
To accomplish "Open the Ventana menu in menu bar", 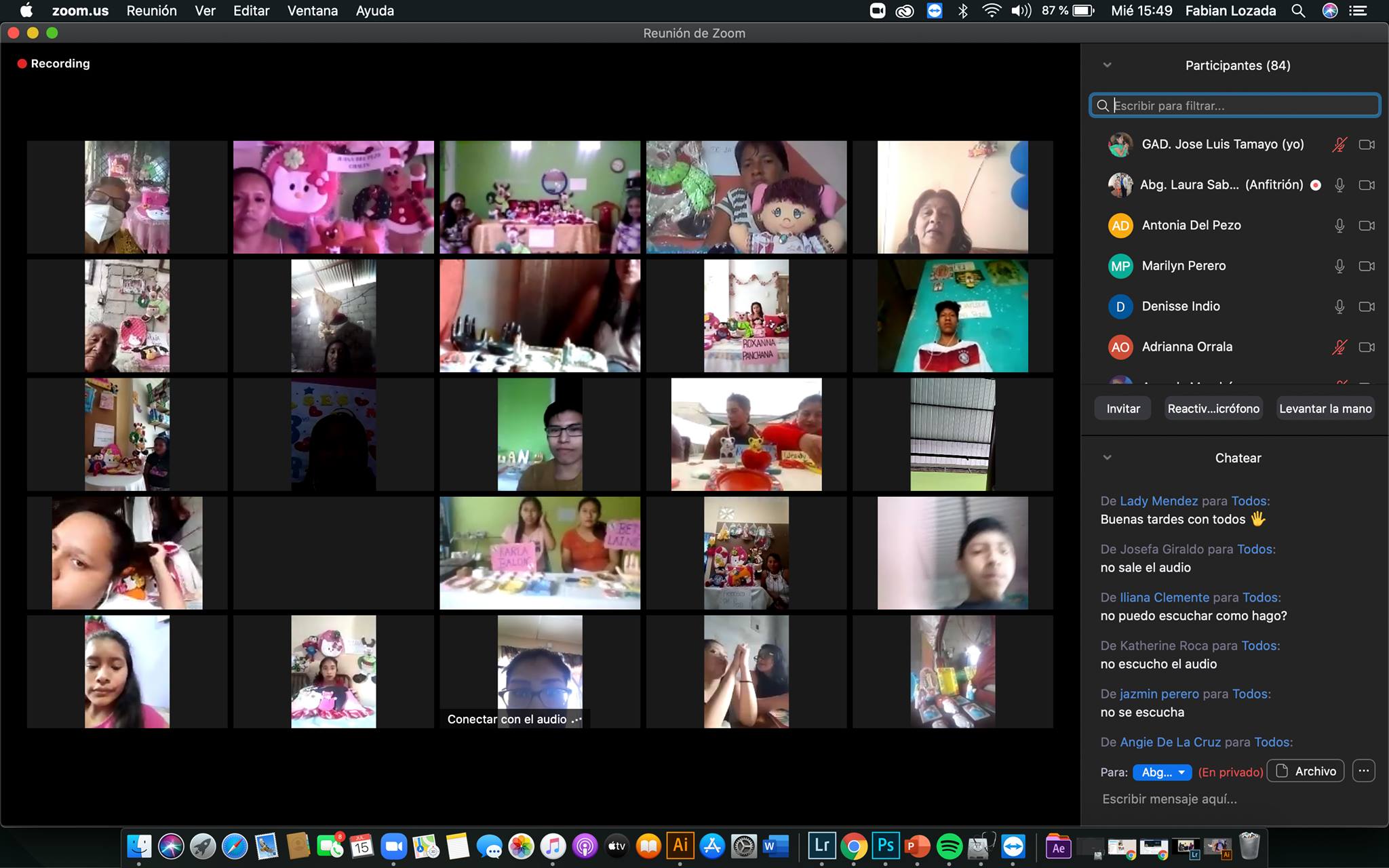I will pyautogui.click(x=312, y=11).
